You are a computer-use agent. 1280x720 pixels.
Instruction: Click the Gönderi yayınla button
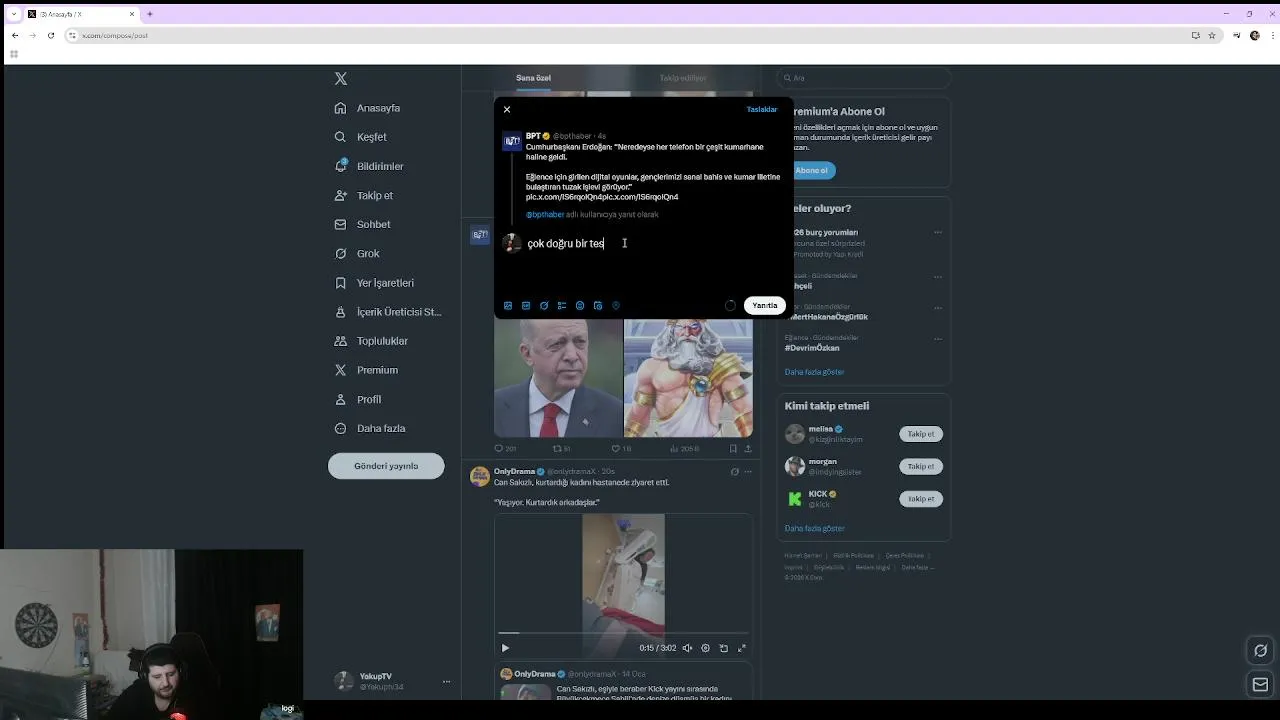pyautogui.click(x=386, y=466)
